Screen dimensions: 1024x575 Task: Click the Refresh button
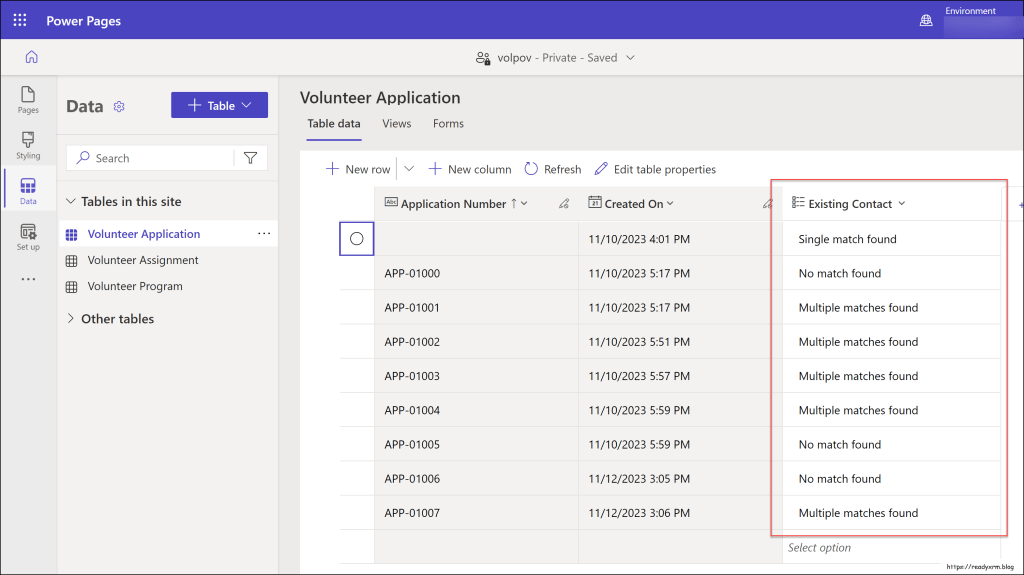point(552,169)
